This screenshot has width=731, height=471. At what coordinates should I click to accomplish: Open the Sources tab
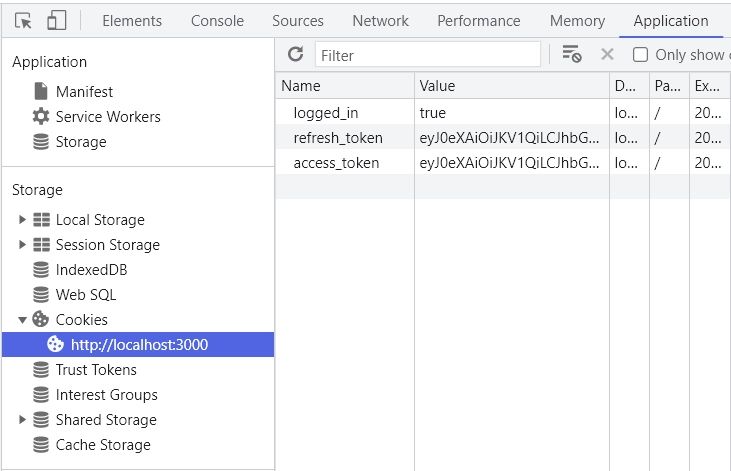[297, 21]
